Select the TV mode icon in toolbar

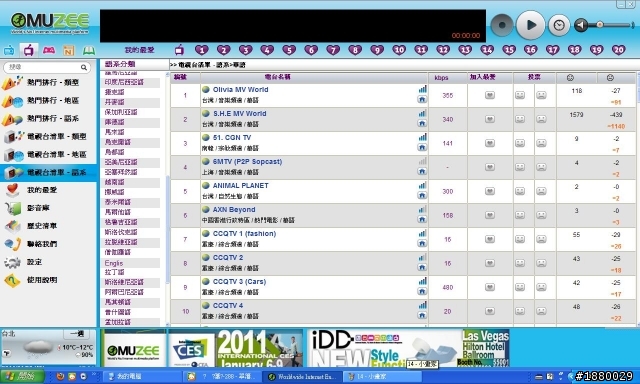pyautogui.click(x=9, y=51)
